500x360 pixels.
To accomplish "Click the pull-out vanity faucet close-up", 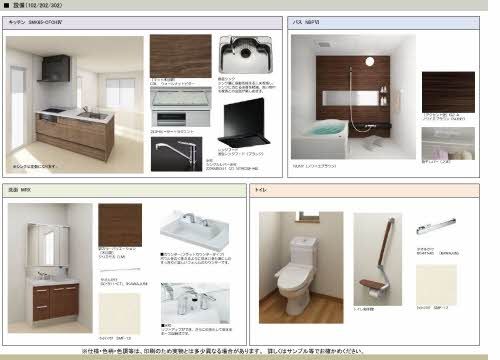I will 195,302.
